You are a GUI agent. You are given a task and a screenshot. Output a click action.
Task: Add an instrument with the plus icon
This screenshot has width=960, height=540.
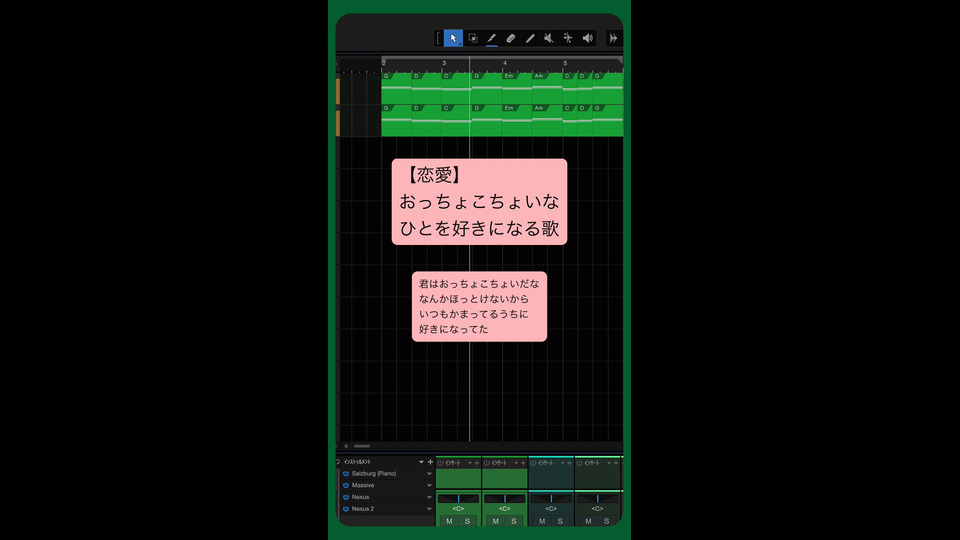click(x=430, y=462)
